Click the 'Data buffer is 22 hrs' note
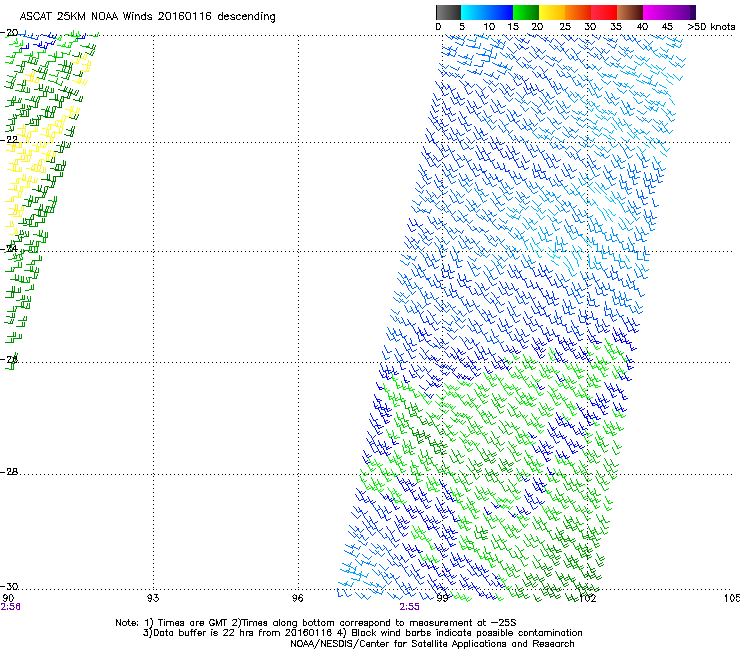Screen dimensions: 740x650 point(362,633)
